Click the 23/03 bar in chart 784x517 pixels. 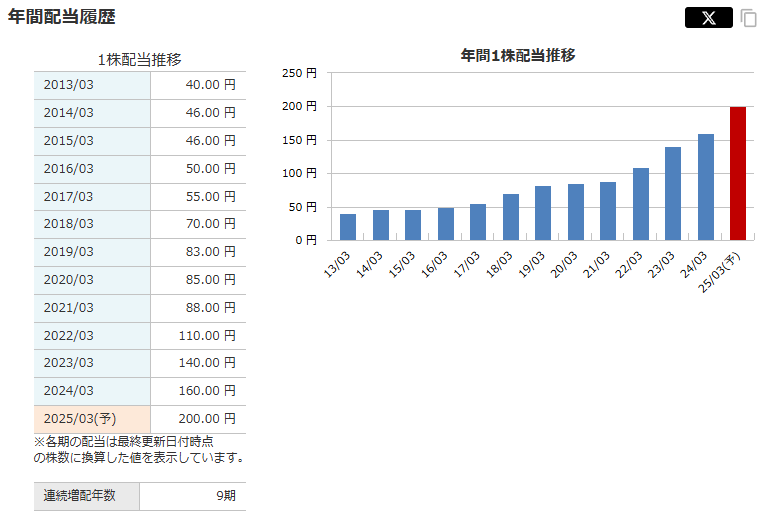click(673, 194)
